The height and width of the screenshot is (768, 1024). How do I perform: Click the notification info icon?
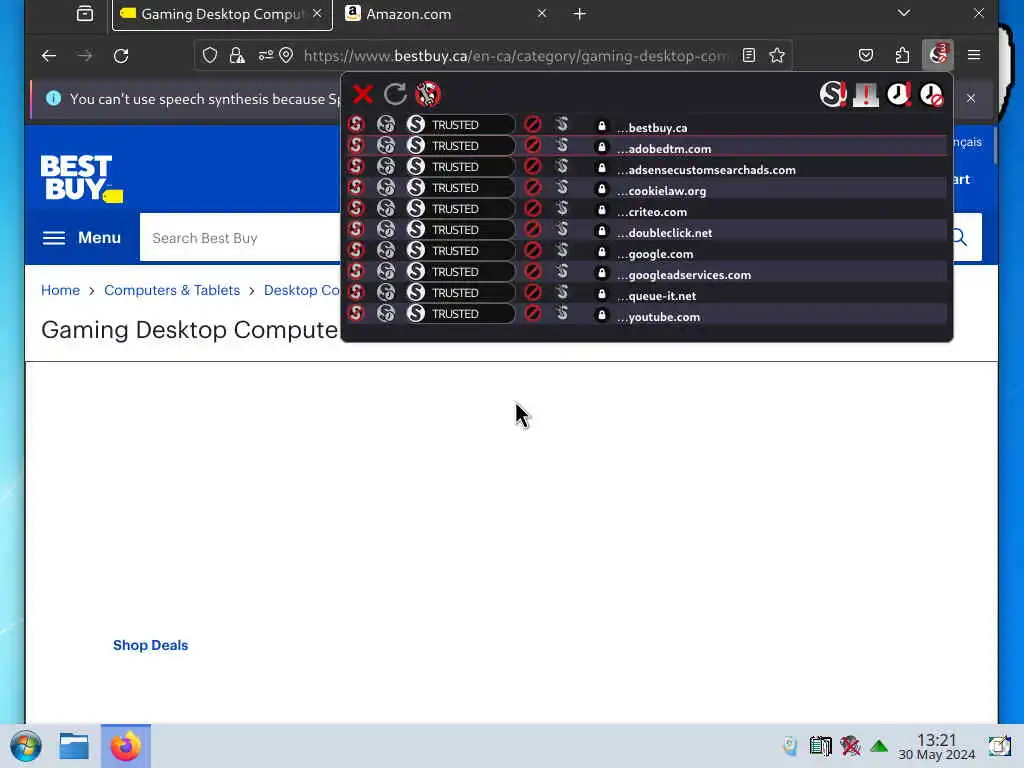pyautogui.click(x=54, y=99)
